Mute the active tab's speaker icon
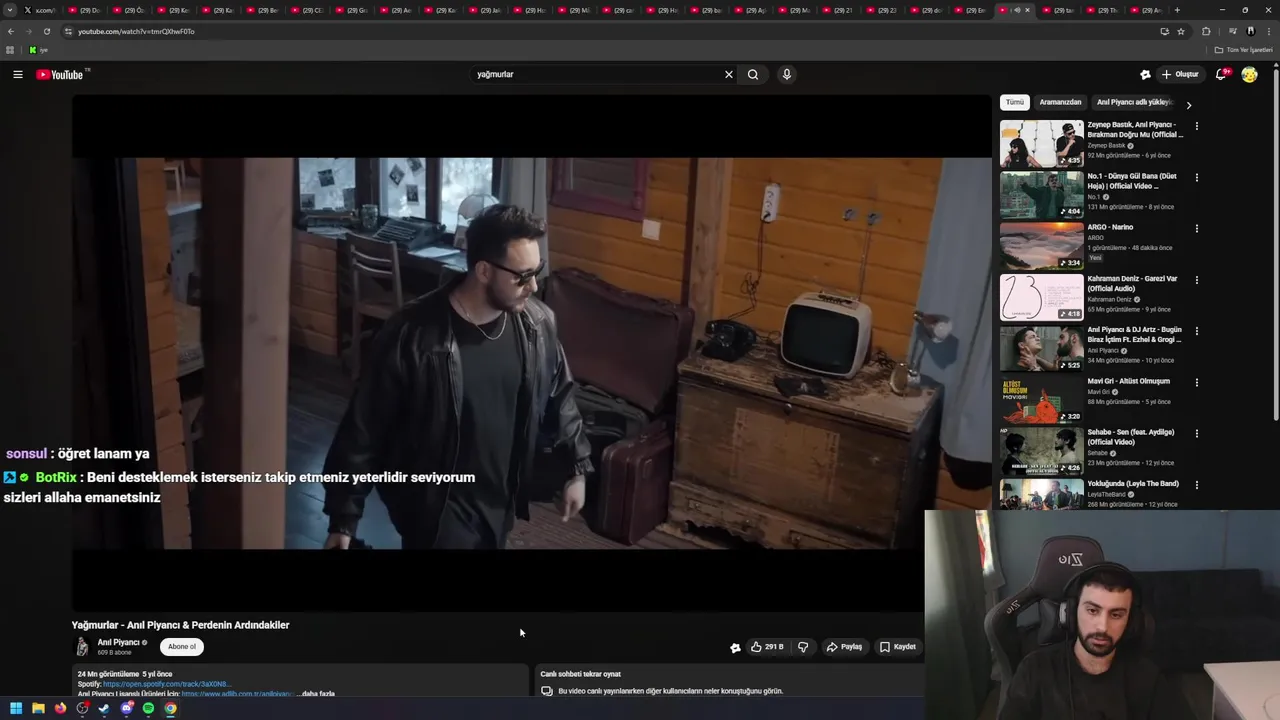The width and height of the screenshot is (1280, 720). (1017, 10)
